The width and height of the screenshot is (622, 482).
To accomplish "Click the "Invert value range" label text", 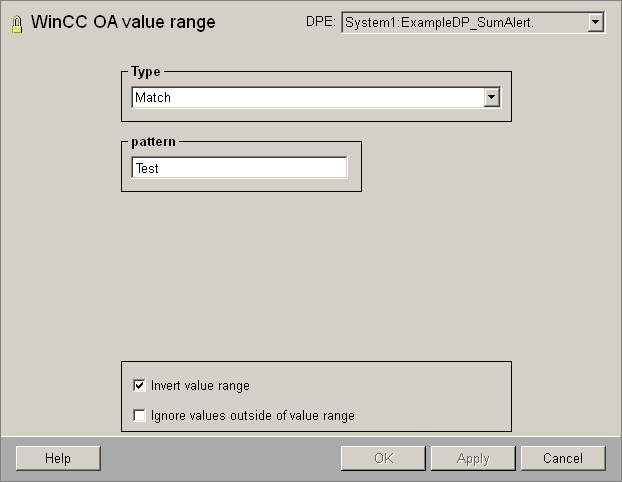I will pos(200,385).
